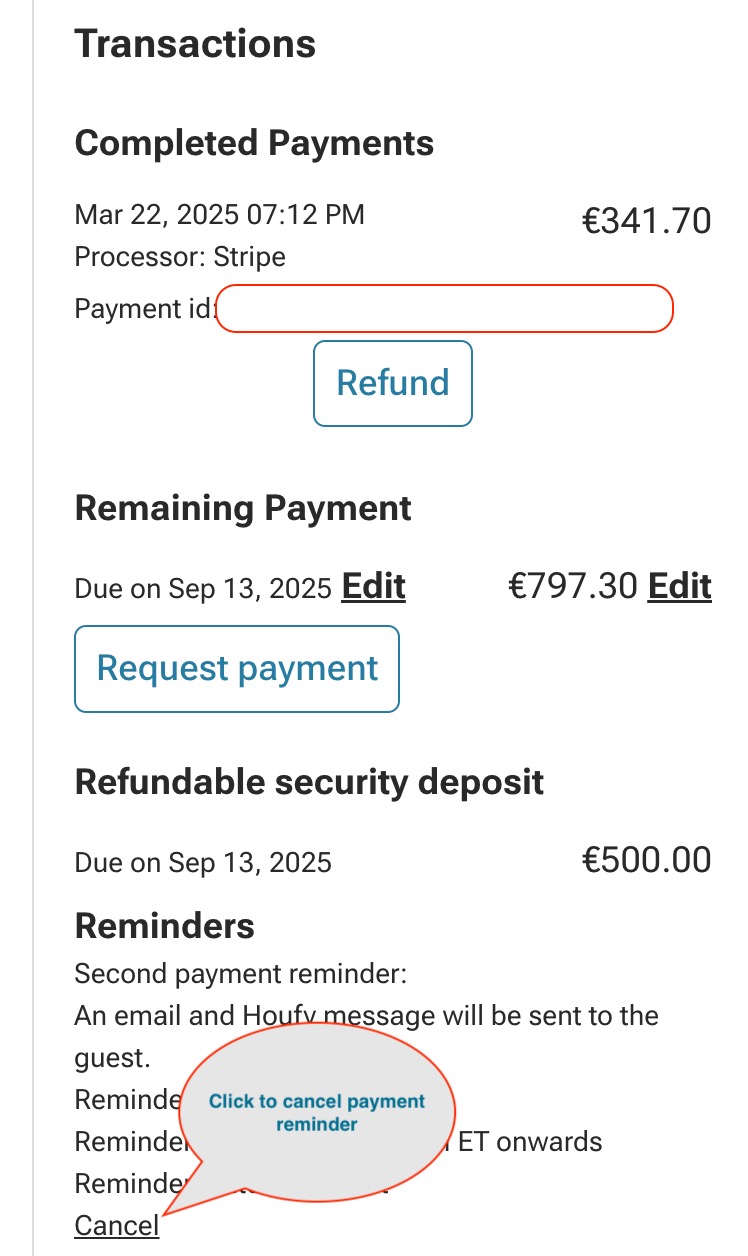The width and height of the screenshot is (748, 1256).
Task: Issue a refund for the €341.70 payment
Action: coord(392,383)
